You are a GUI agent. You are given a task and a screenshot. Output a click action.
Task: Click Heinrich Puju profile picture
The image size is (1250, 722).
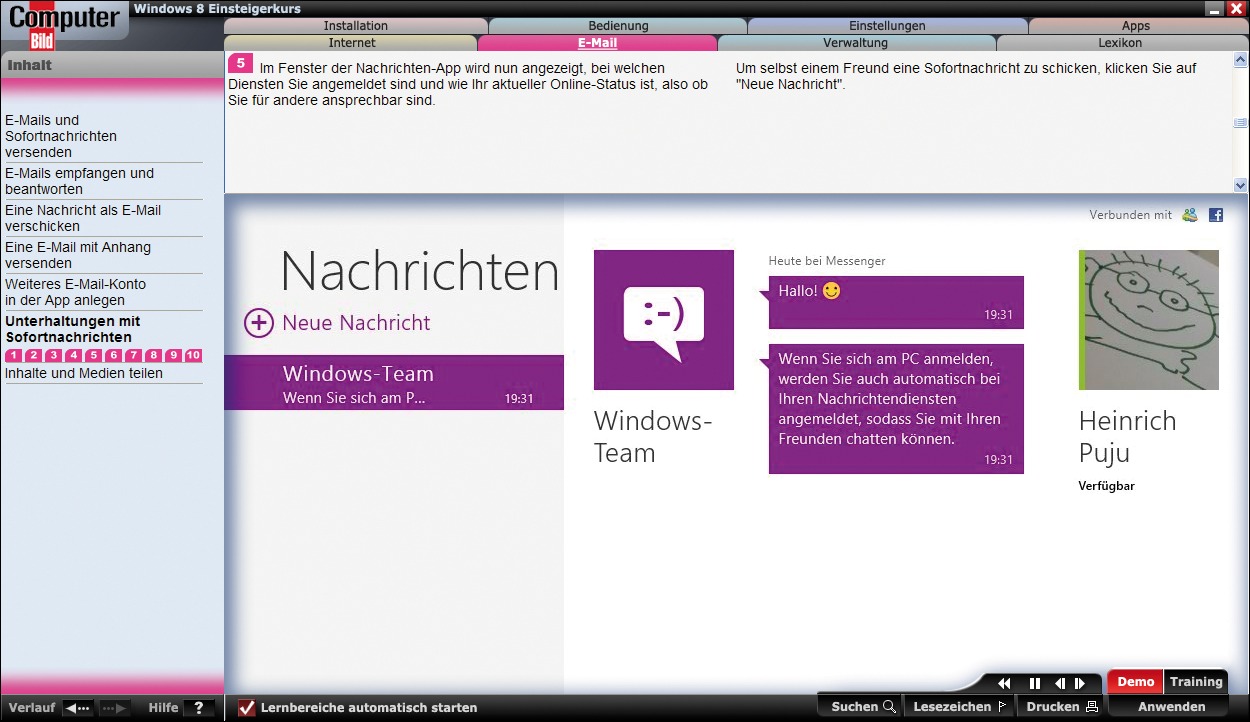(1149, 320)
